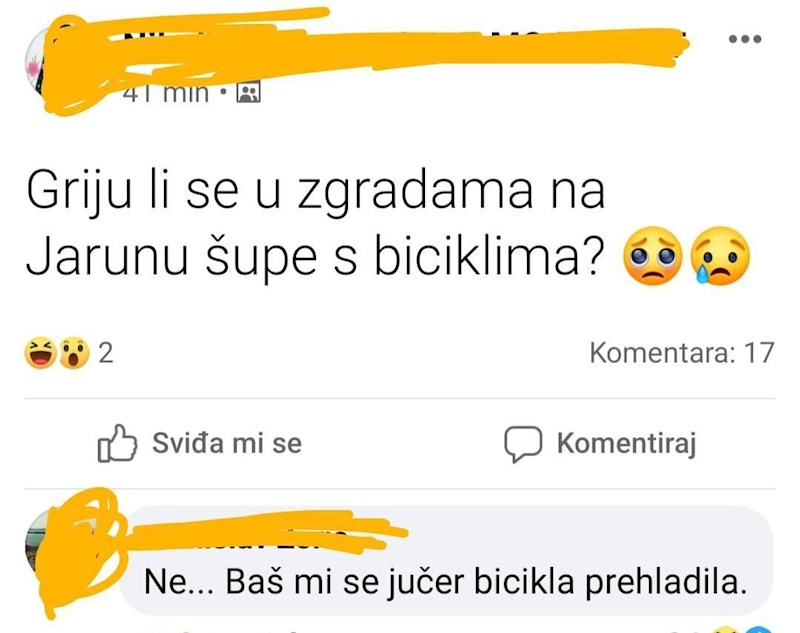Click the Wow reaction icon
The height and width of the screenshot is (633, 800).
tap(73, 353)
